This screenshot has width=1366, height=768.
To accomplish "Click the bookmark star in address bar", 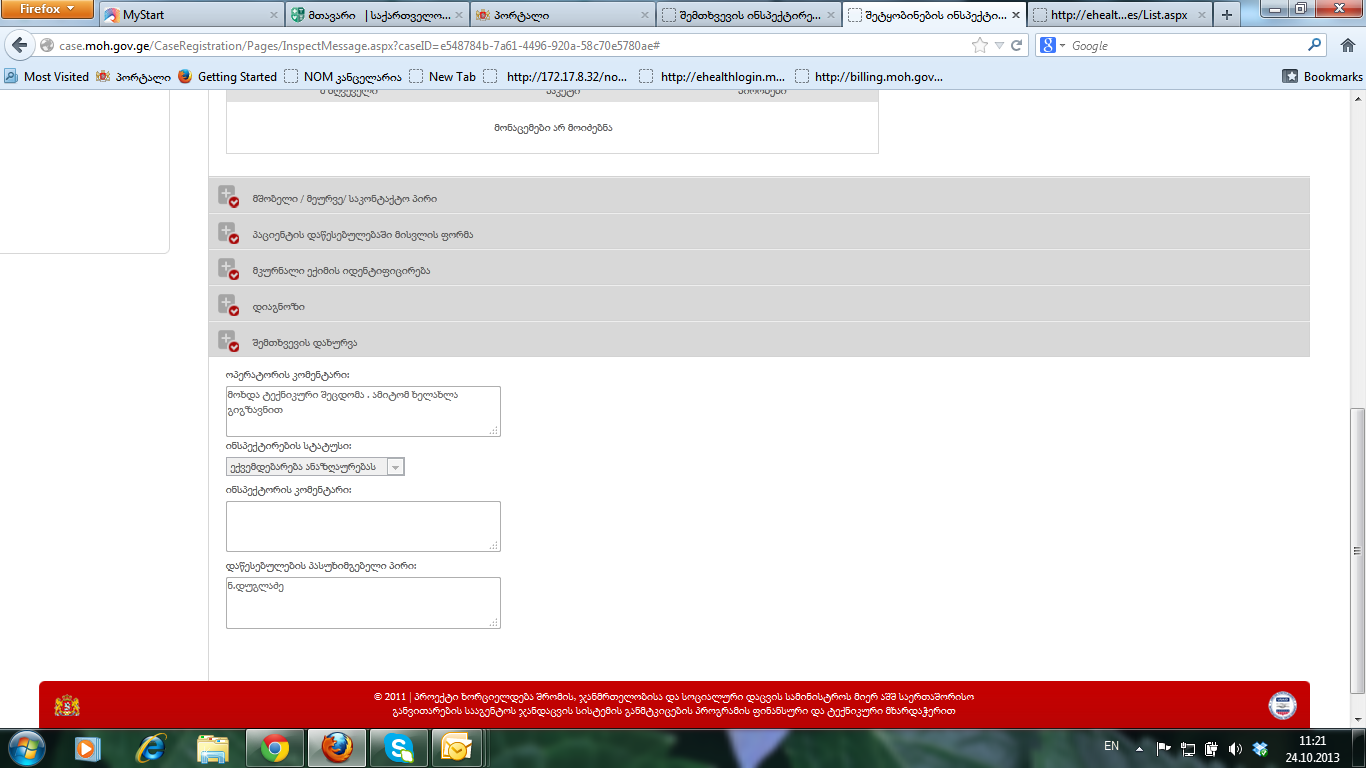I will coord(980,46).
